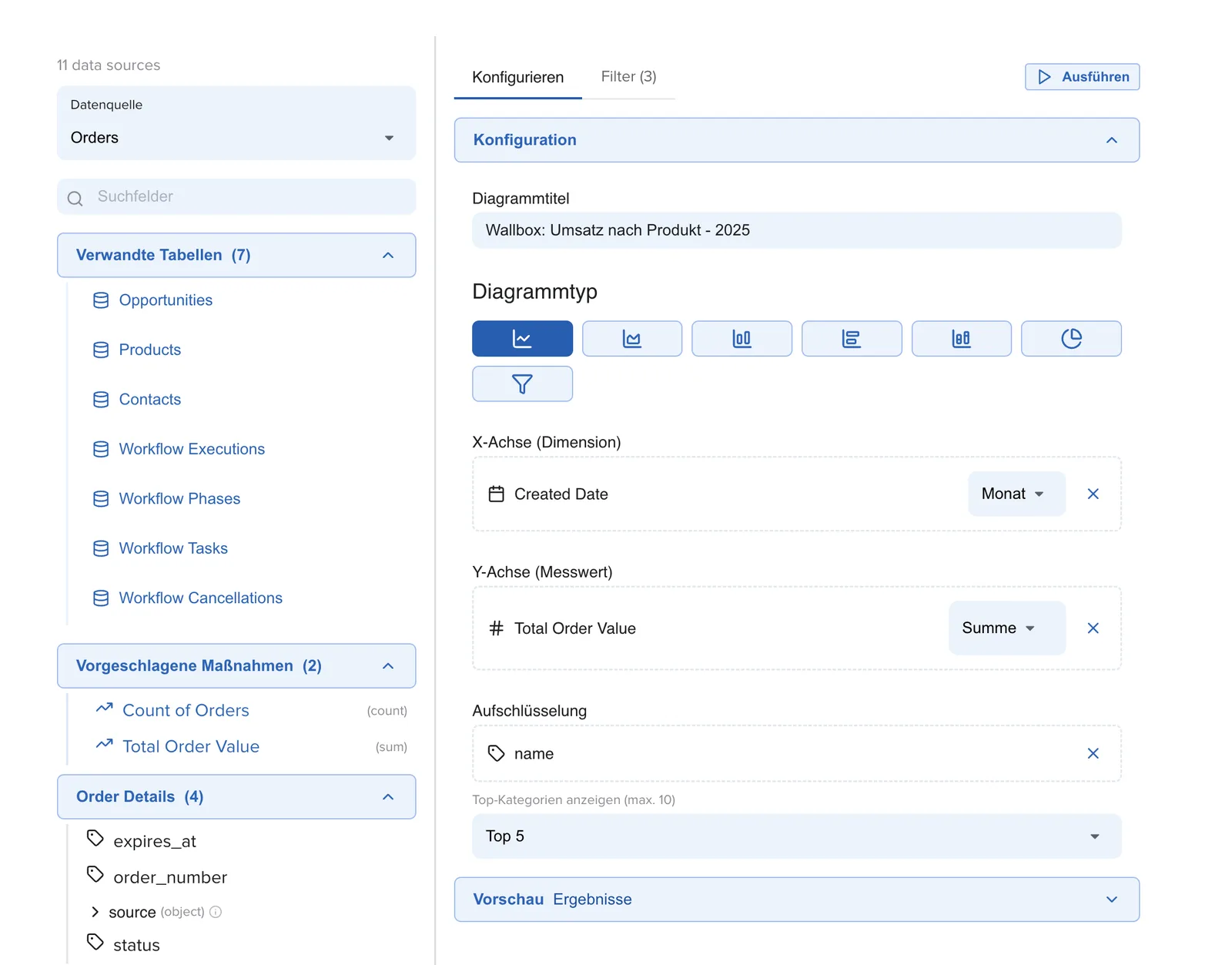Expand the source object field
1232x965 pixels.
pos(95,912)
